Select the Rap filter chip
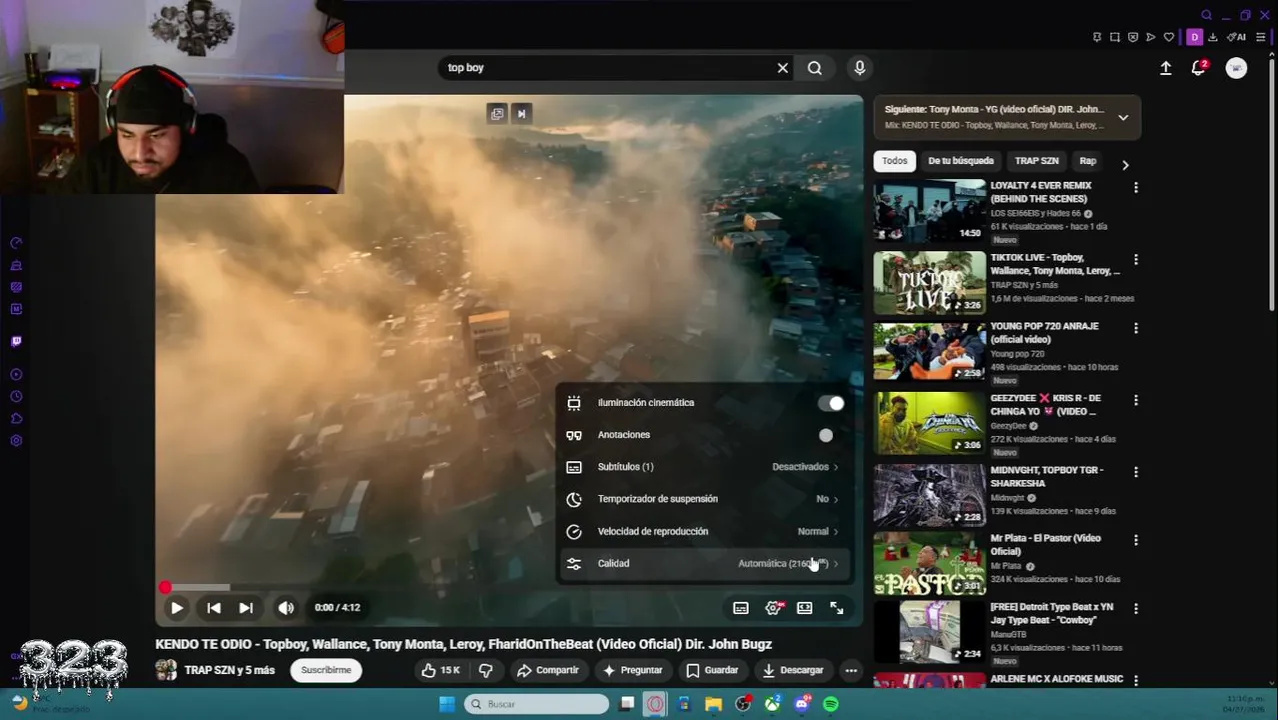 1088,161
